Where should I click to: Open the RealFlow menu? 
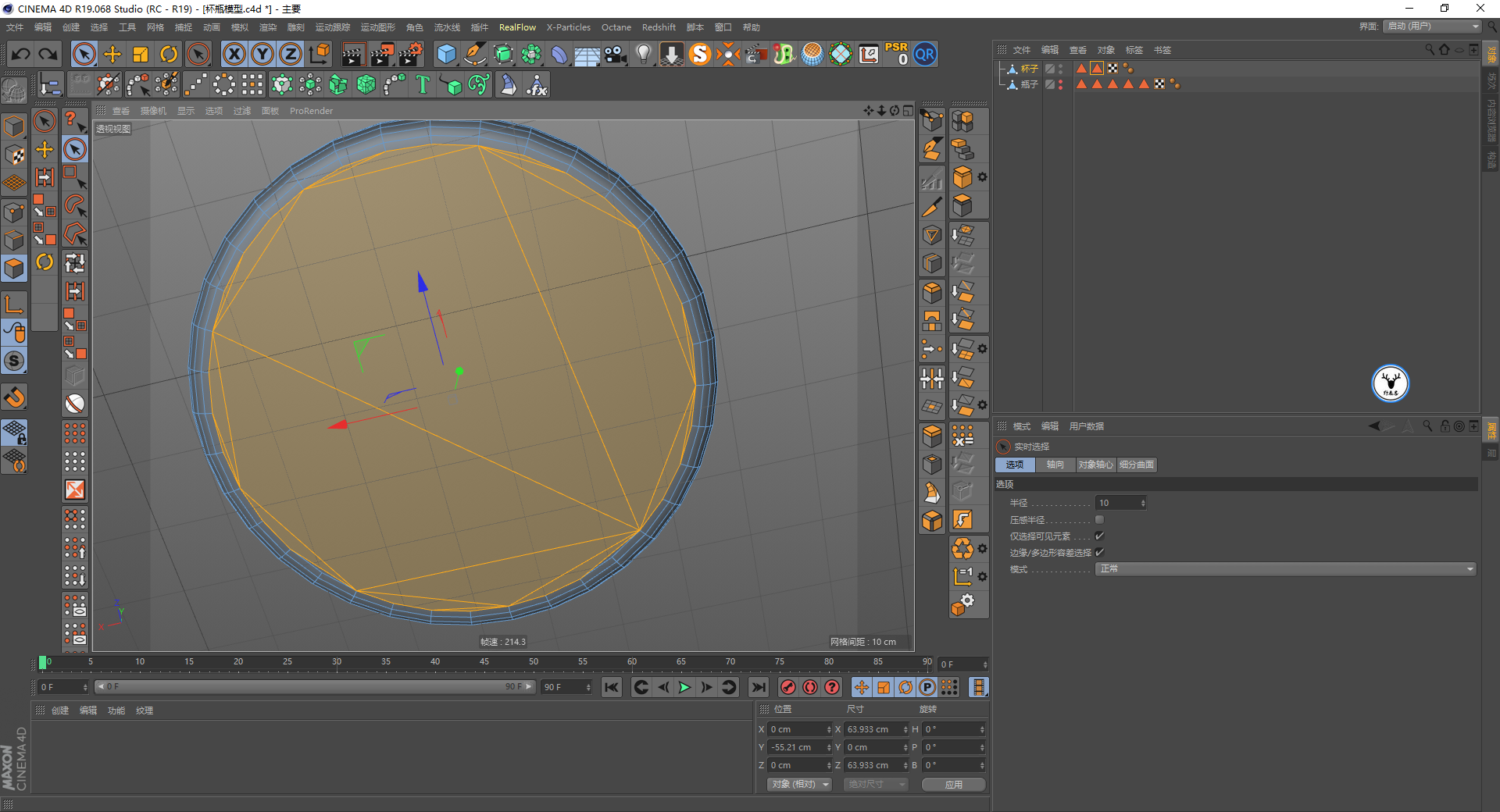[517, 27]
